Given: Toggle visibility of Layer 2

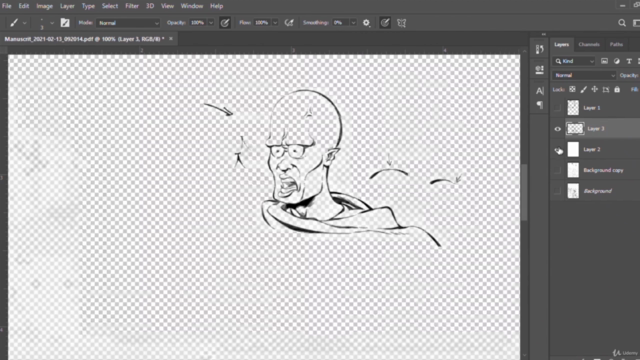Looking at the screenshot, I should 558,150.
